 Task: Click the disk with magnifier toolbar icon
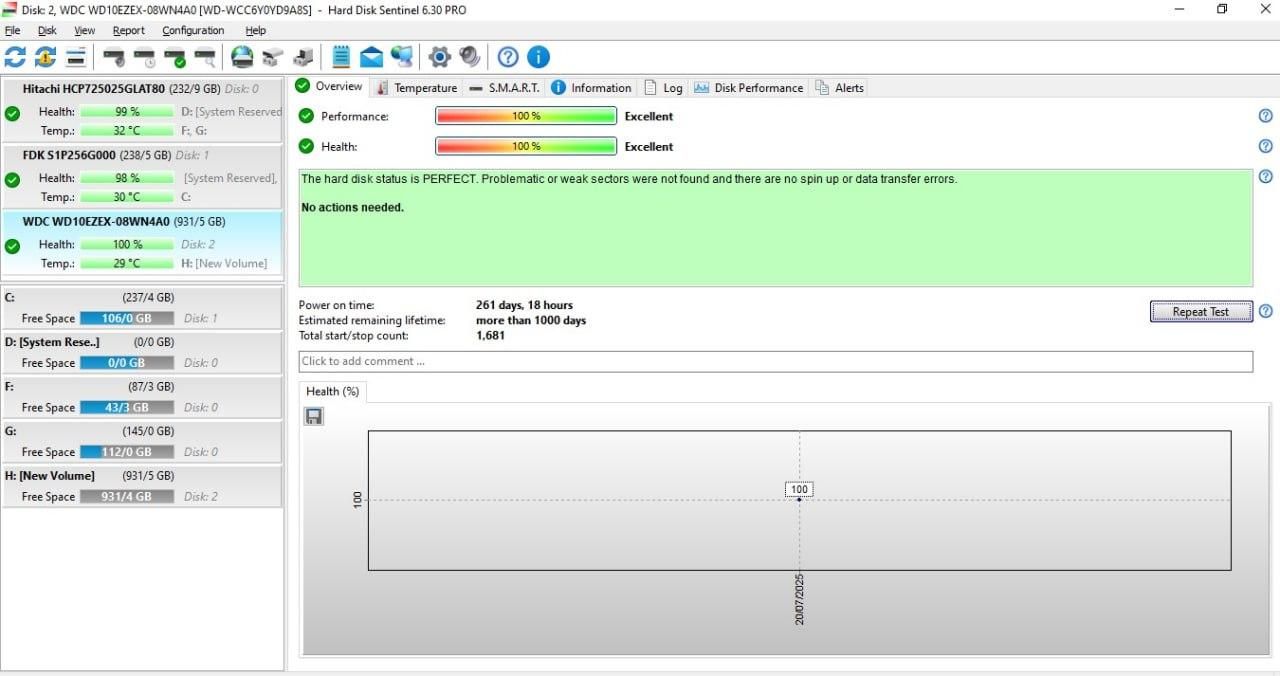tap(205, 57)
